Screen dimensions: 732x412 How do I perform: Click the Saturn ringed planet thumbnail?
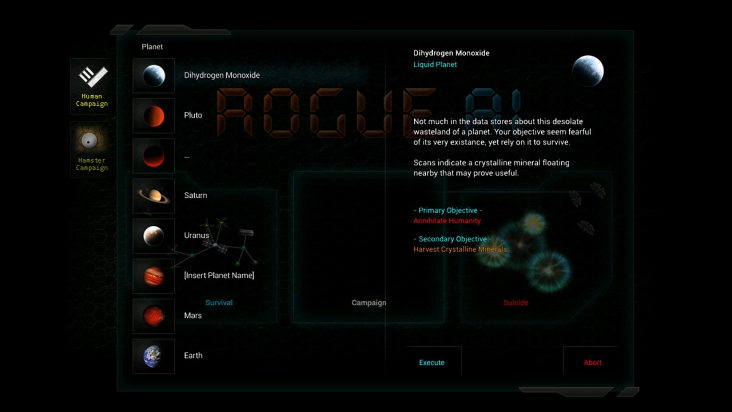coord(154,196)
